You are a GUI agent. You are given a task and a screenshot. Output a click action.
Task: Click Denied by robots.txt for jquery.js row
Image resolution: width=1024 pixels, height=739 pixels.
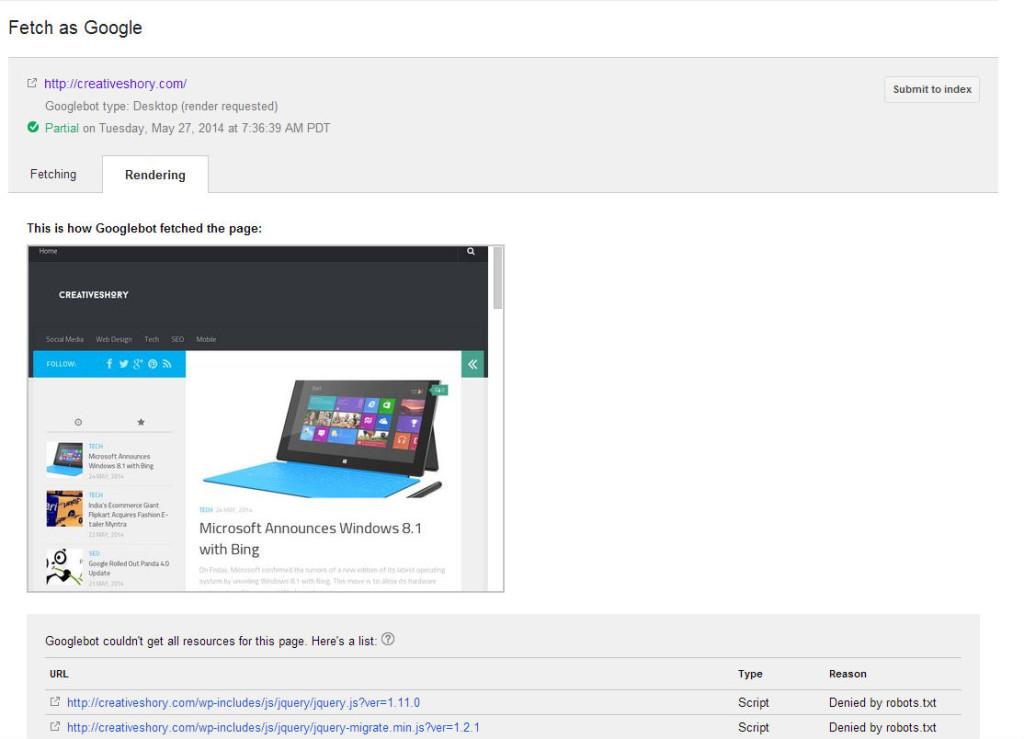[882, 702]
